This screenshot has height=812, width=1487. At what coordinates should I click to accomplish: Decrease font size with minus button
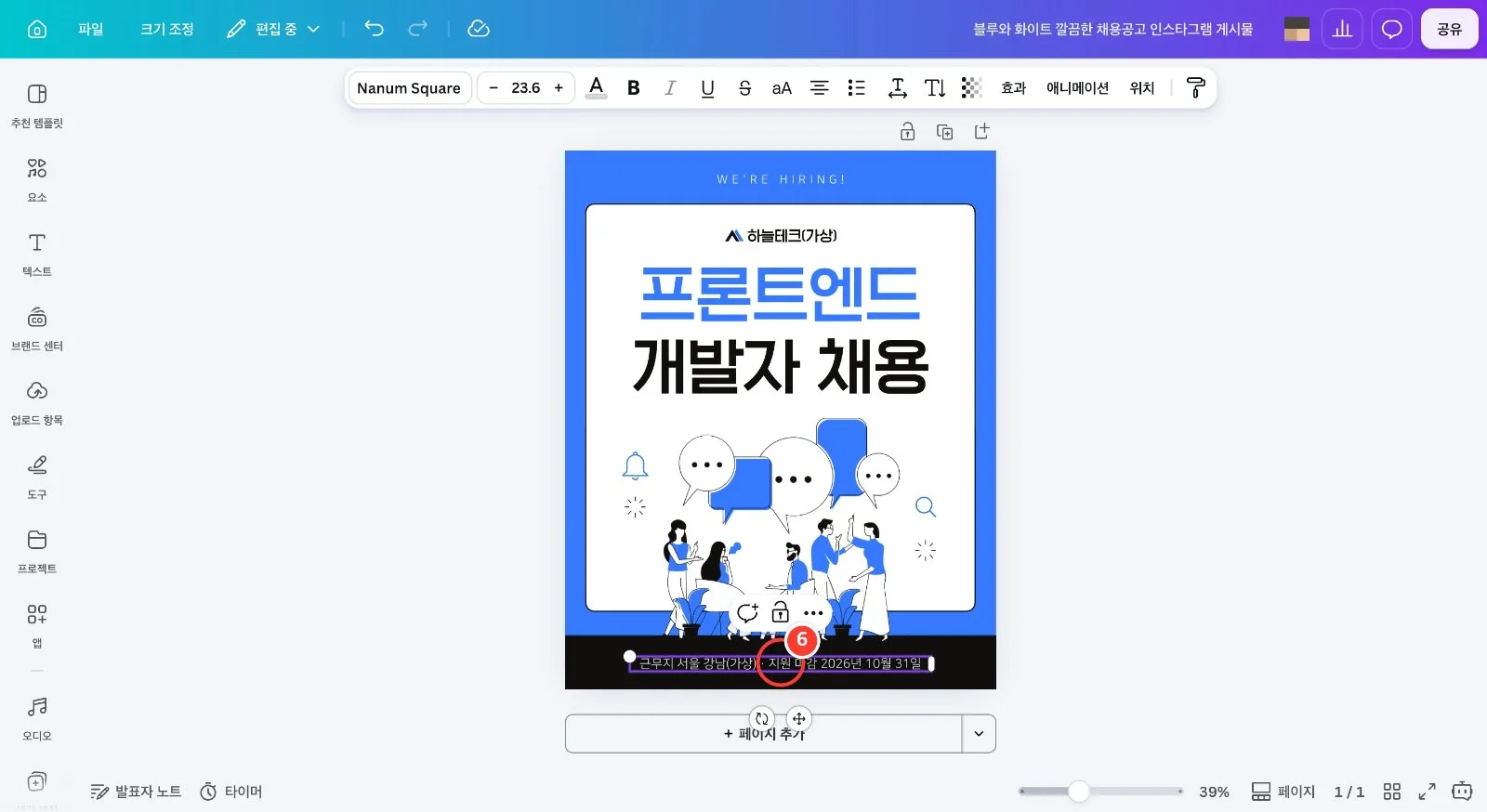tap(493, 88)
